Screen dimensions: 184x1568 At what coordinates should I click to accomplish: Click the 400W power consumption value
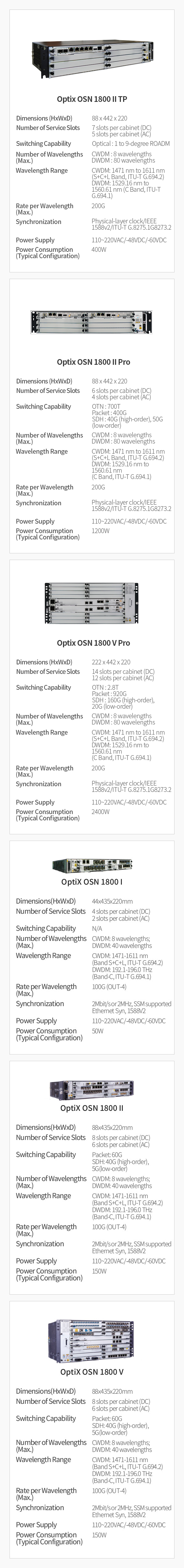click(99, 250)
